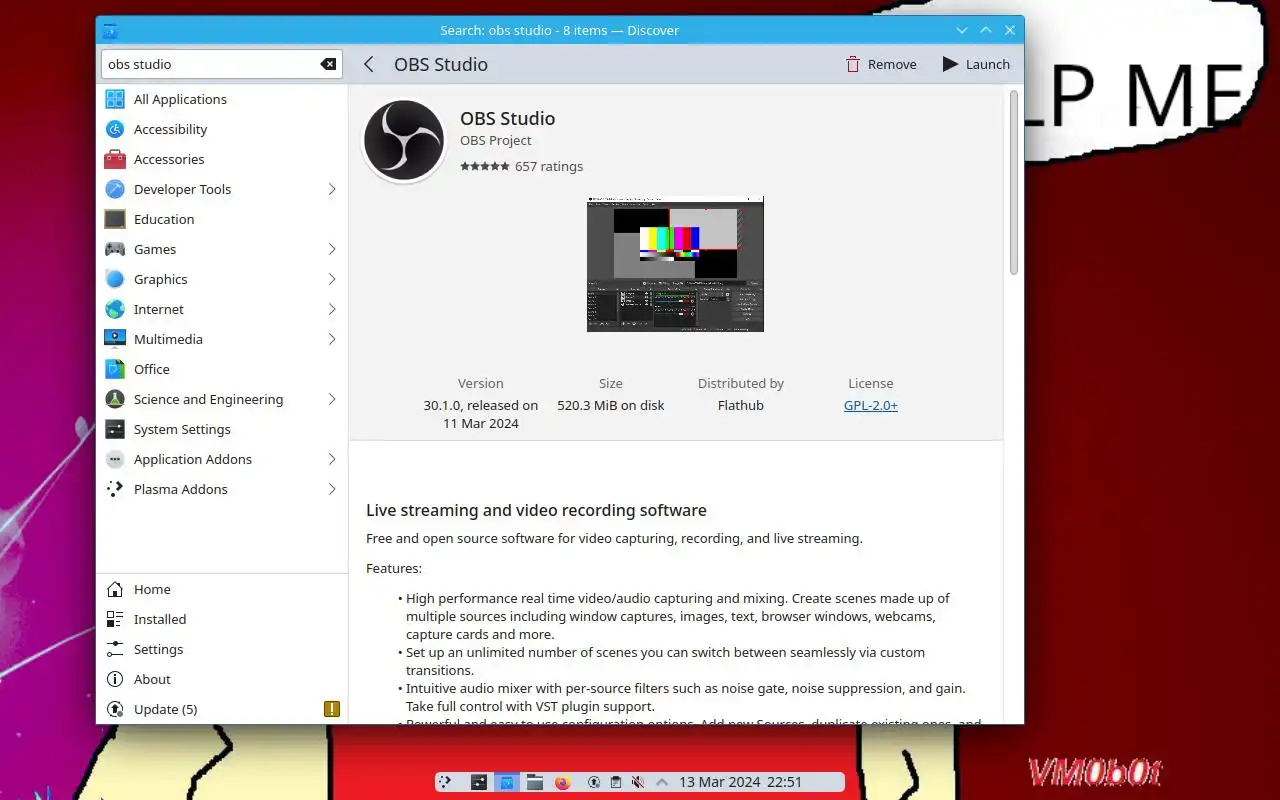Open System Settings from the taskbar
The height and width of the screenshot is (800, 1280).
coord(479,782)
